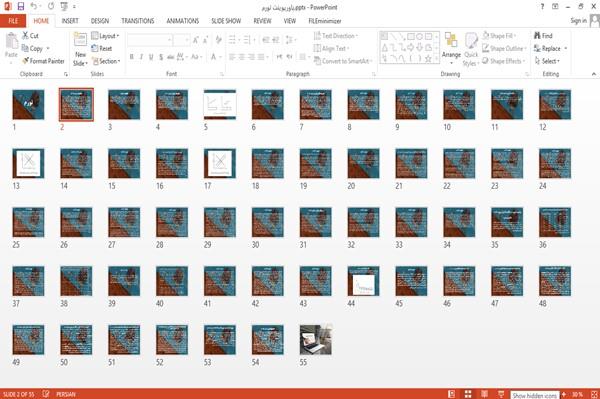The height and width of the screenshot is (399, 600).
Task: Open the Section dropdown
Action: (x=106, y=61)
